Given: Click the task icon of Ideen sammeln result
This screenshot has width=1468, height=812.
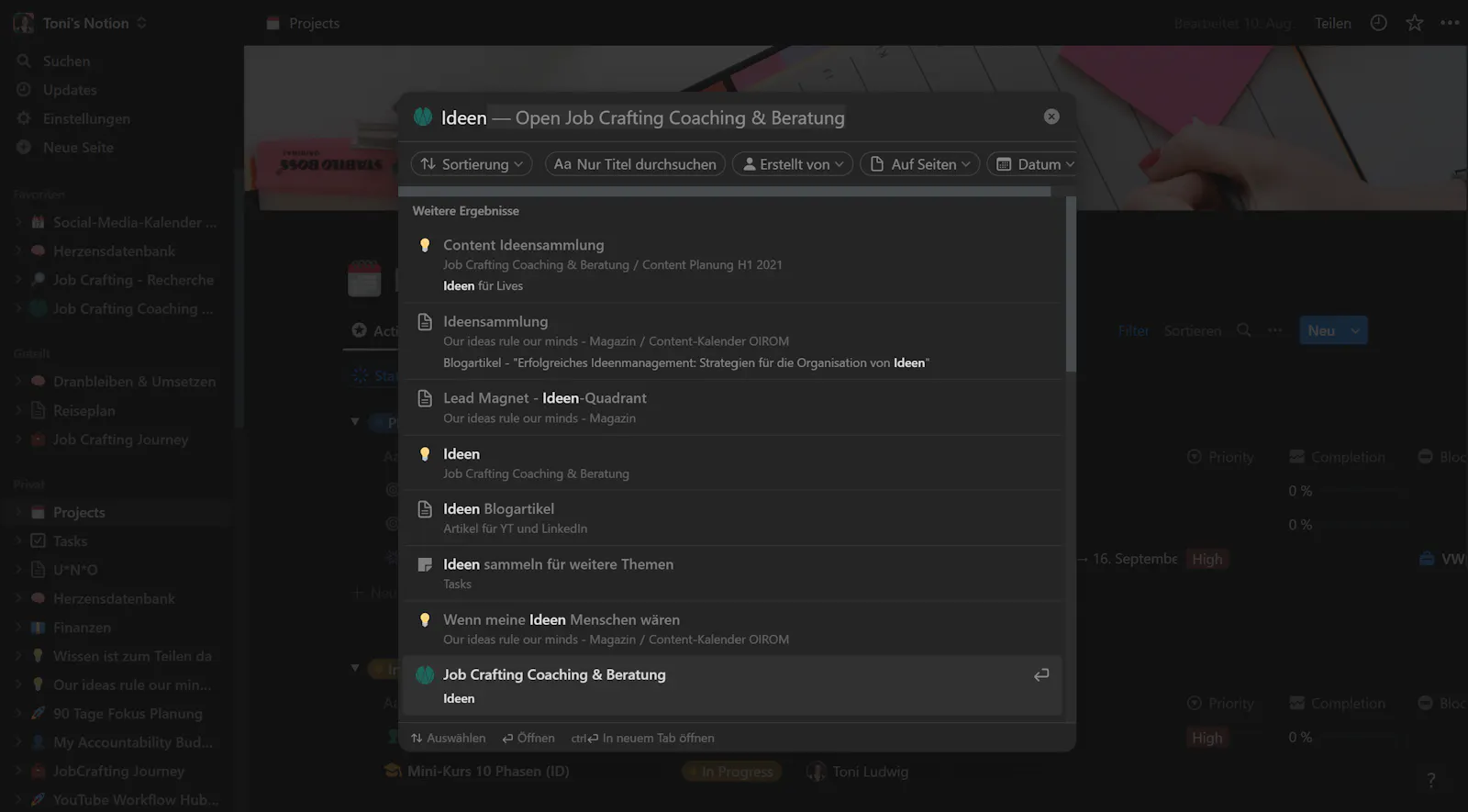Looking at the screenshot, I should pyautogui.click(x=425, y=564).
